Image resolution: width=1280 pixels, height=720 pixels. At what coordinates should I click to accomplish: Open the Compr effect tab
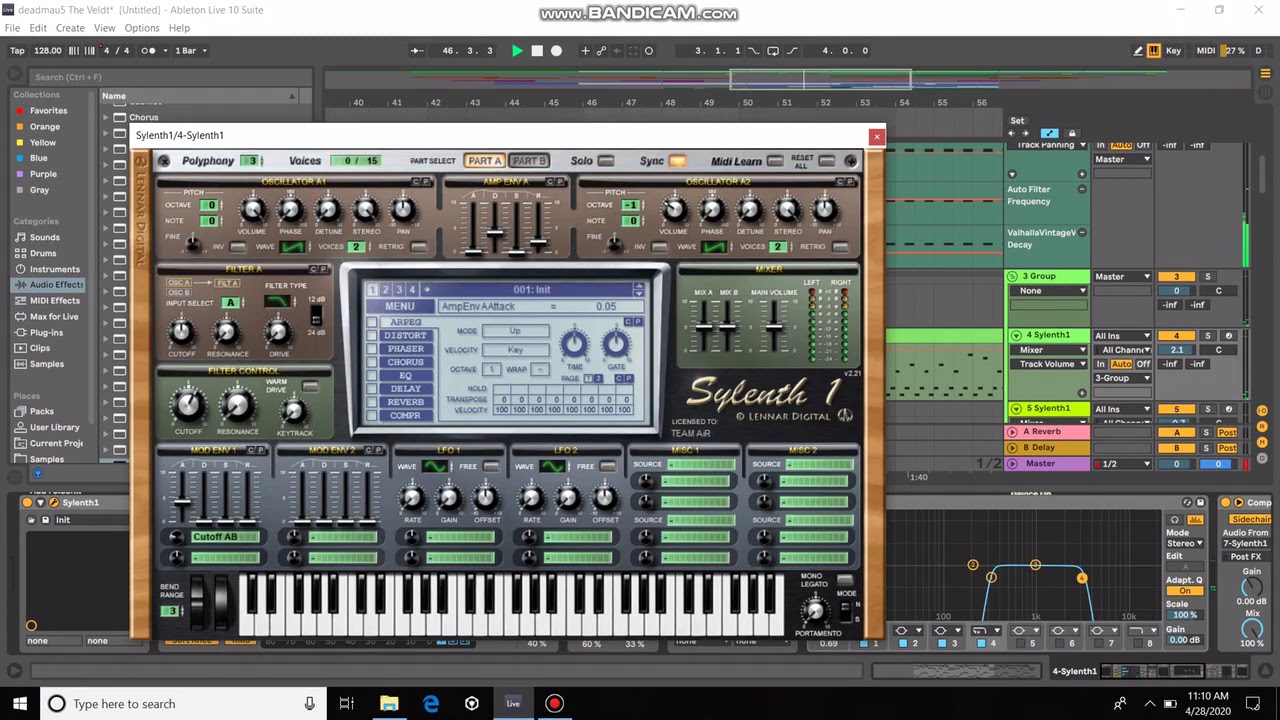coord(406,415)
